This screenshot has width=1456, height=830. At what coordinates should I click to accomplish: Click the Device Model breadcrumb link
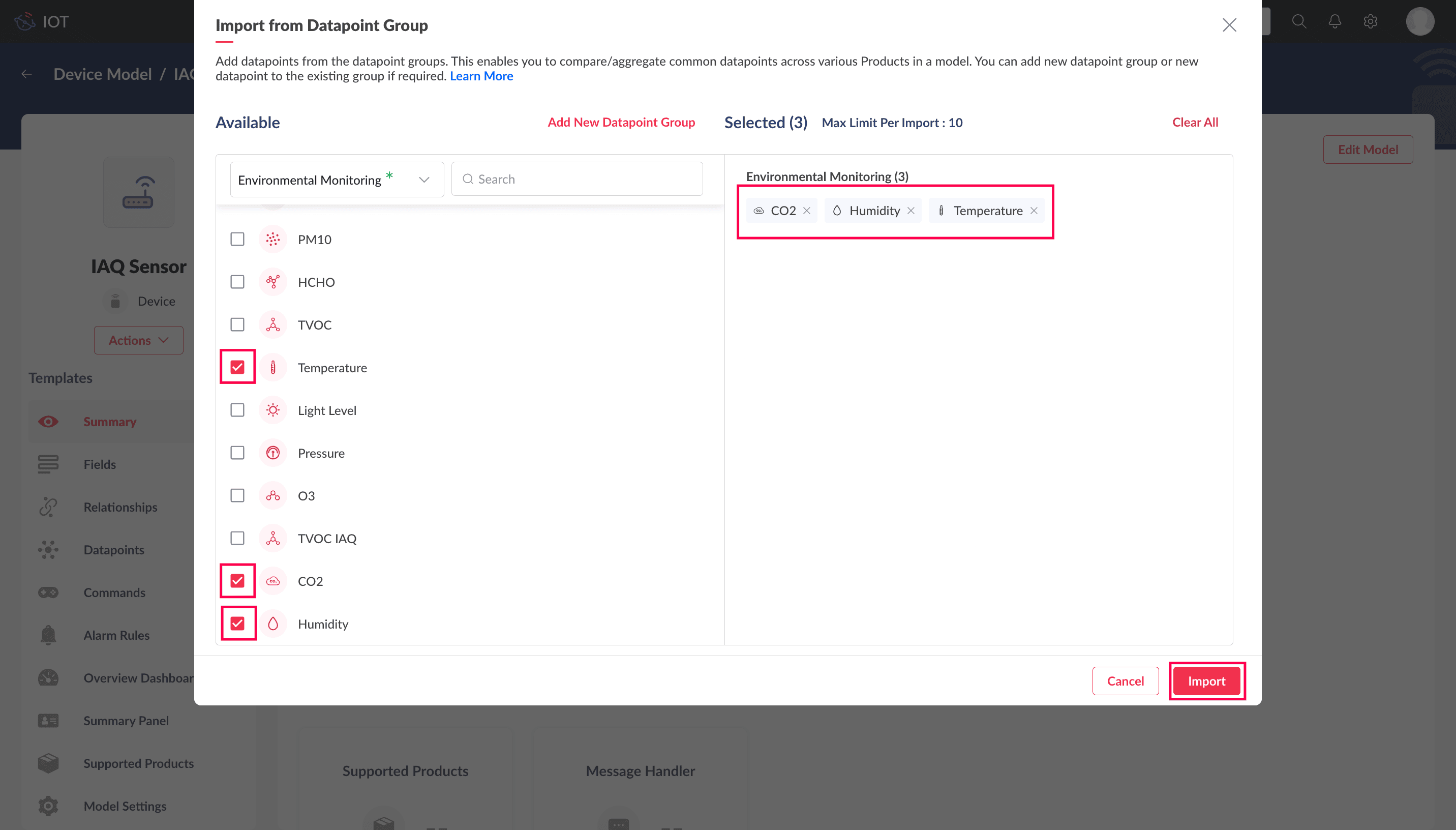point(103,74)
